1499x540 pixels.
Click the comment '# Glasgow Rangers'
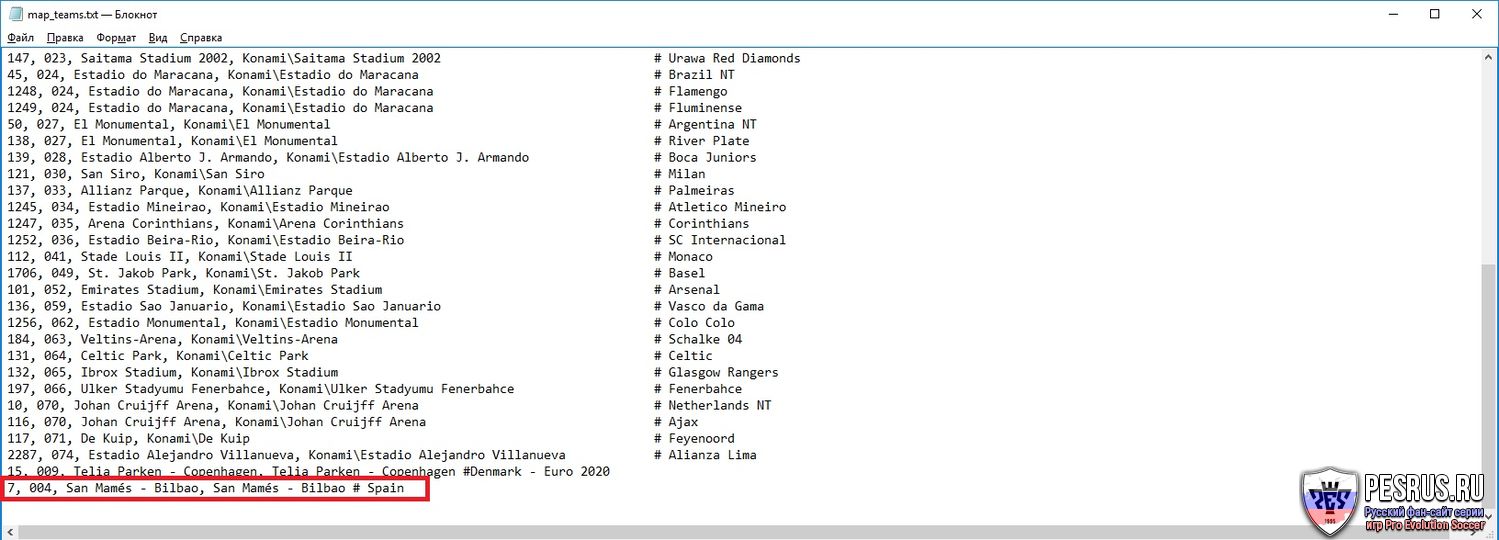[716, 372]
